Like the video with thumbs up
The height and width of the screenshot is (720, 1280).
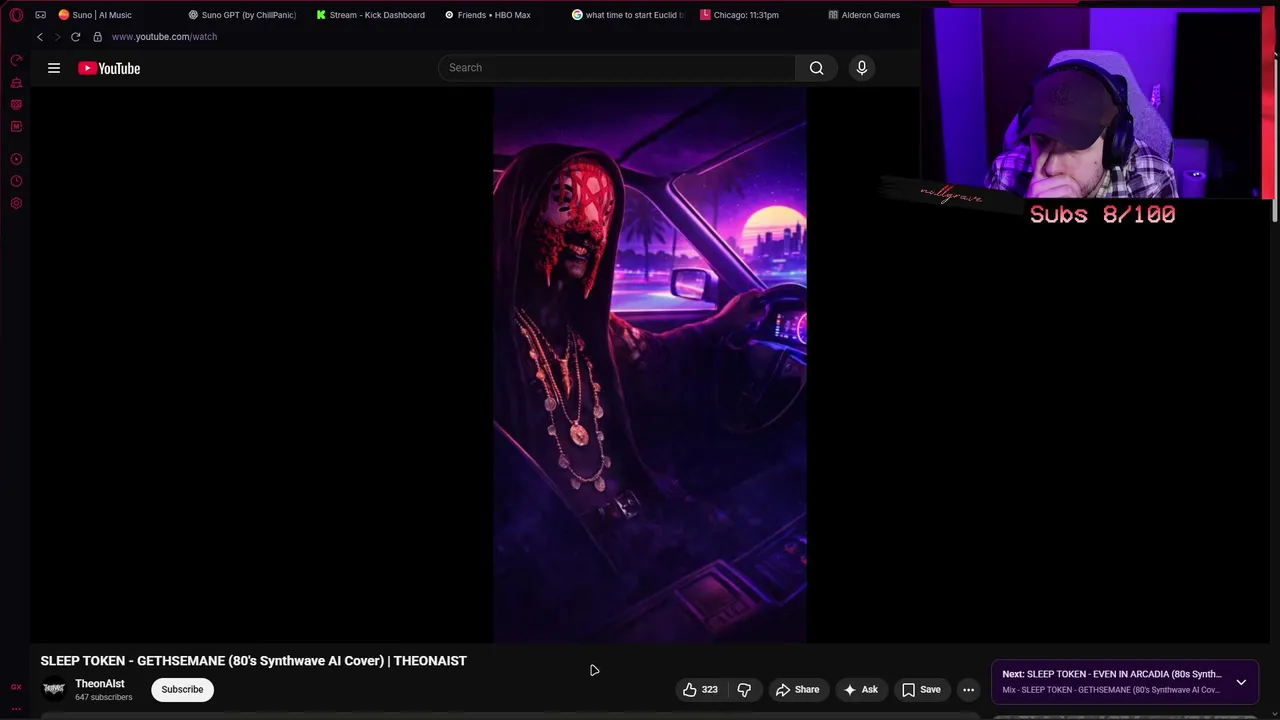pos(700,689)
